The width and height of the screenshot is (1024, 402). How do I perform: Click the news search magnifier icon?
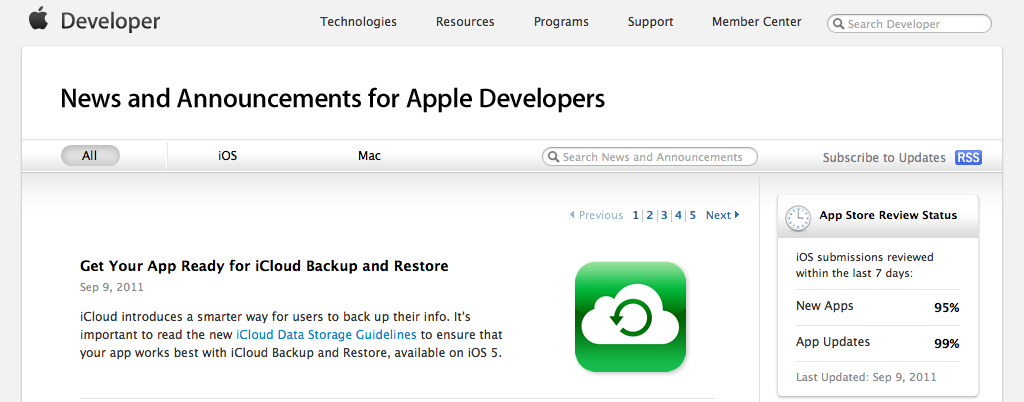click(553, 157)
